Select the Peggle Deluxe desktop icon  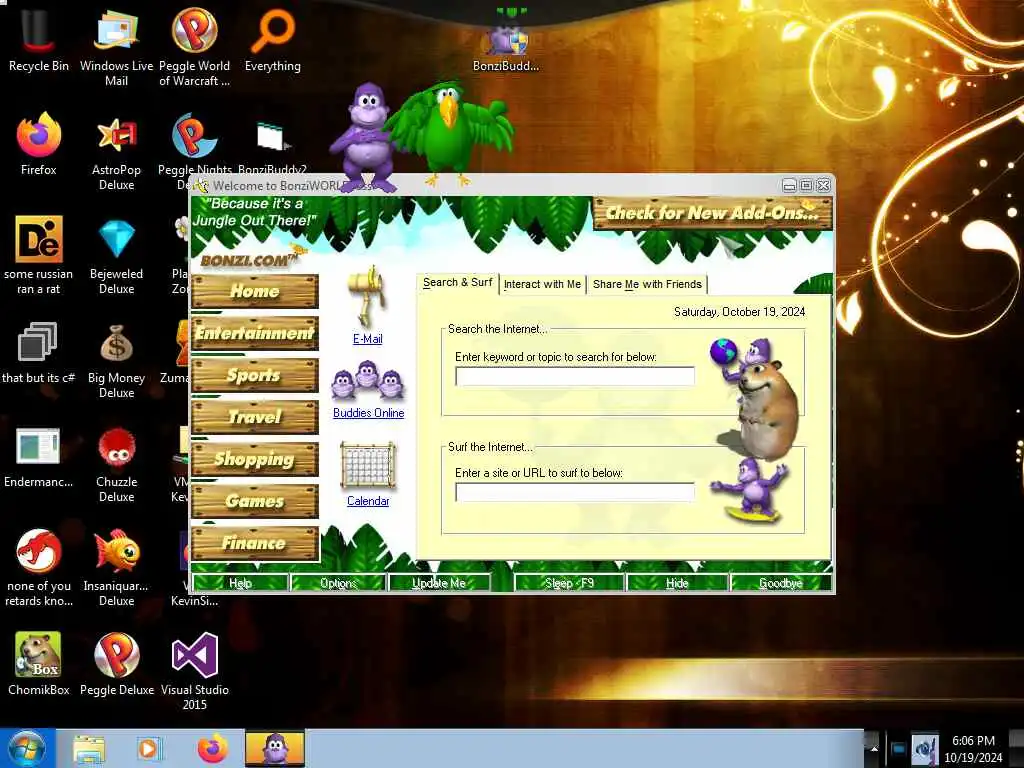[x=116, y=663]
